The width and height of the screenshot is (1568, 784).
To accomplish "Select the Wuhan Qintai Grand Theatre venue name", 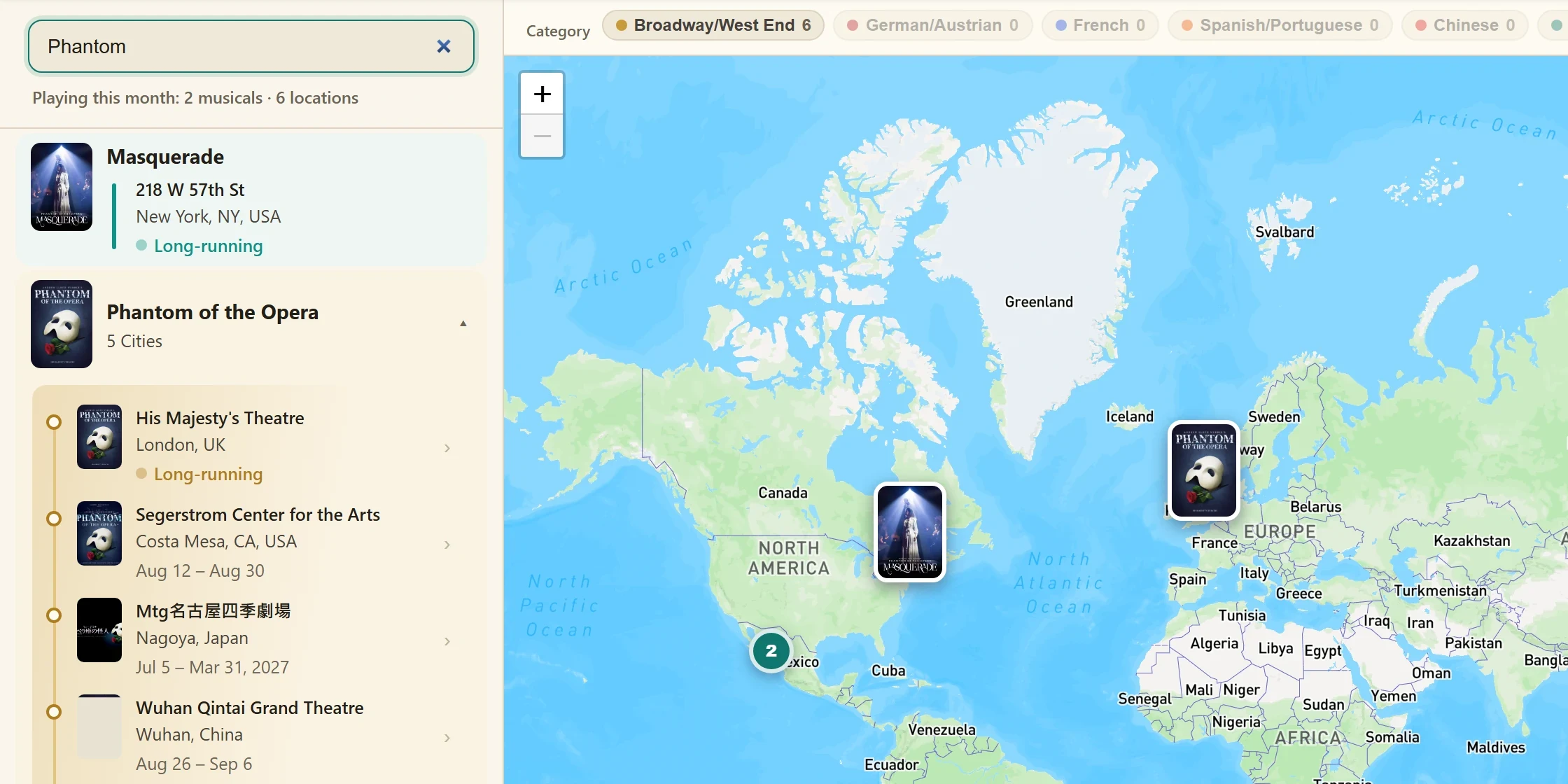I will [249, 708].
